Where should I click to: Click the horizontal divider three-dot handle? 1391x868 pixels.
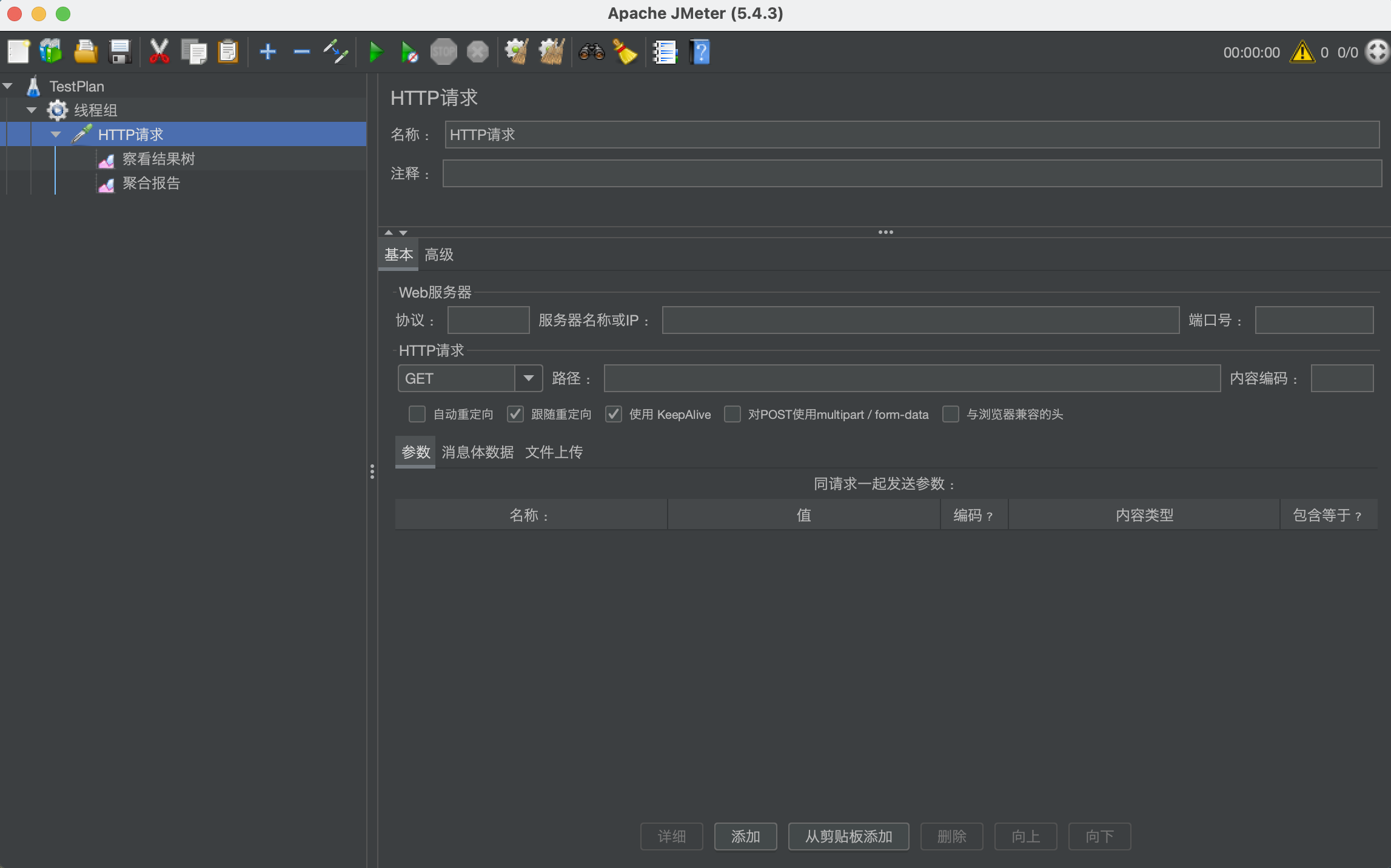[885, 232]
